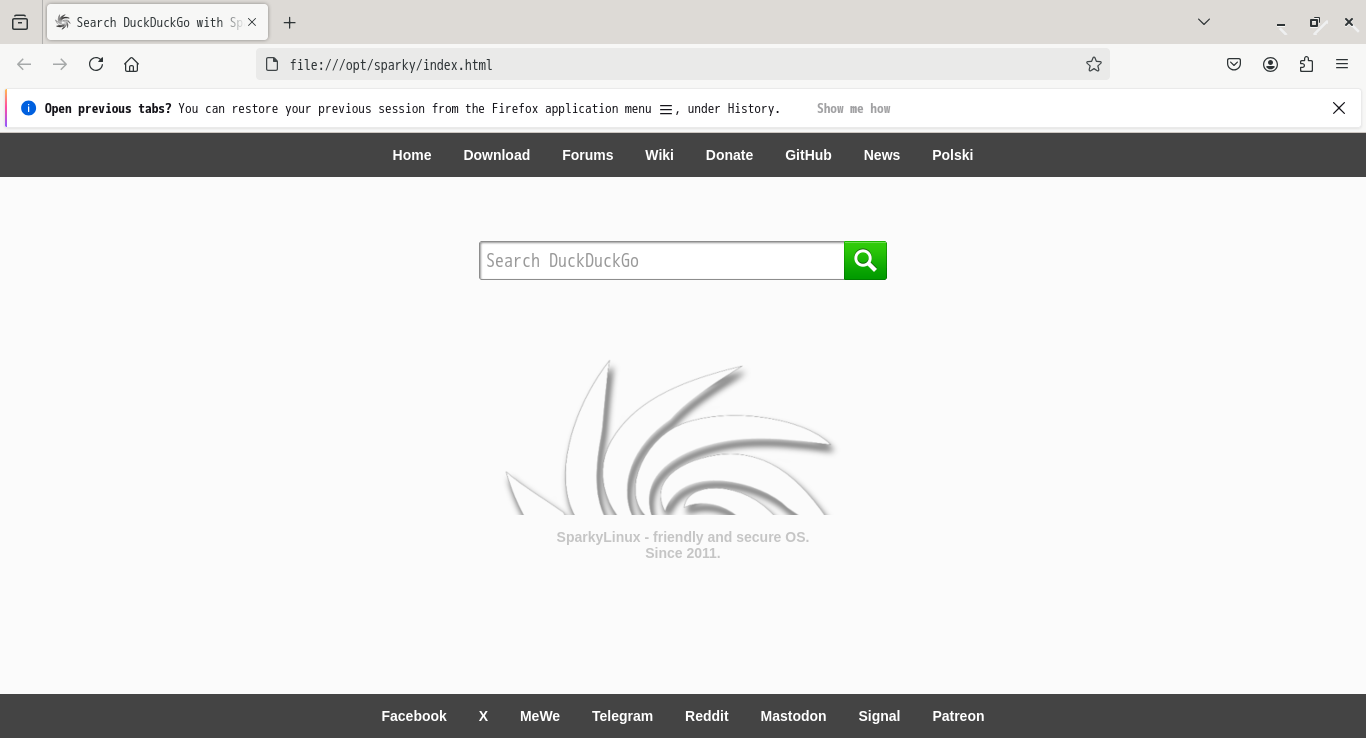Open the Home menu link
This screenshot has width=1366, height=738.
pos(412,155)
